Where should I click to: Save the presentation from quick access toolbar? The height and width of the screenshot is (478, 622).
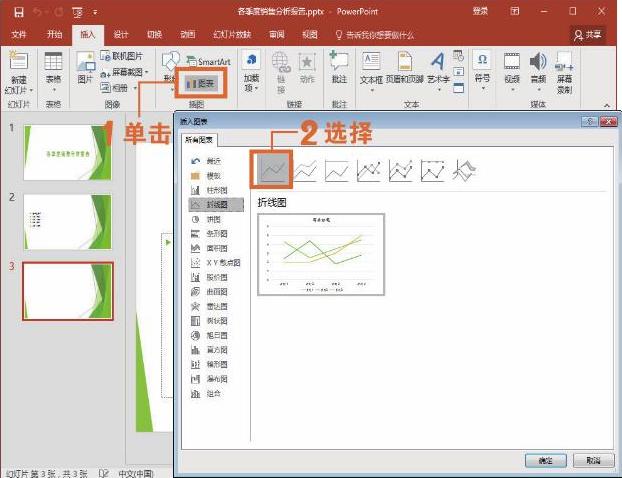point(19,12)
